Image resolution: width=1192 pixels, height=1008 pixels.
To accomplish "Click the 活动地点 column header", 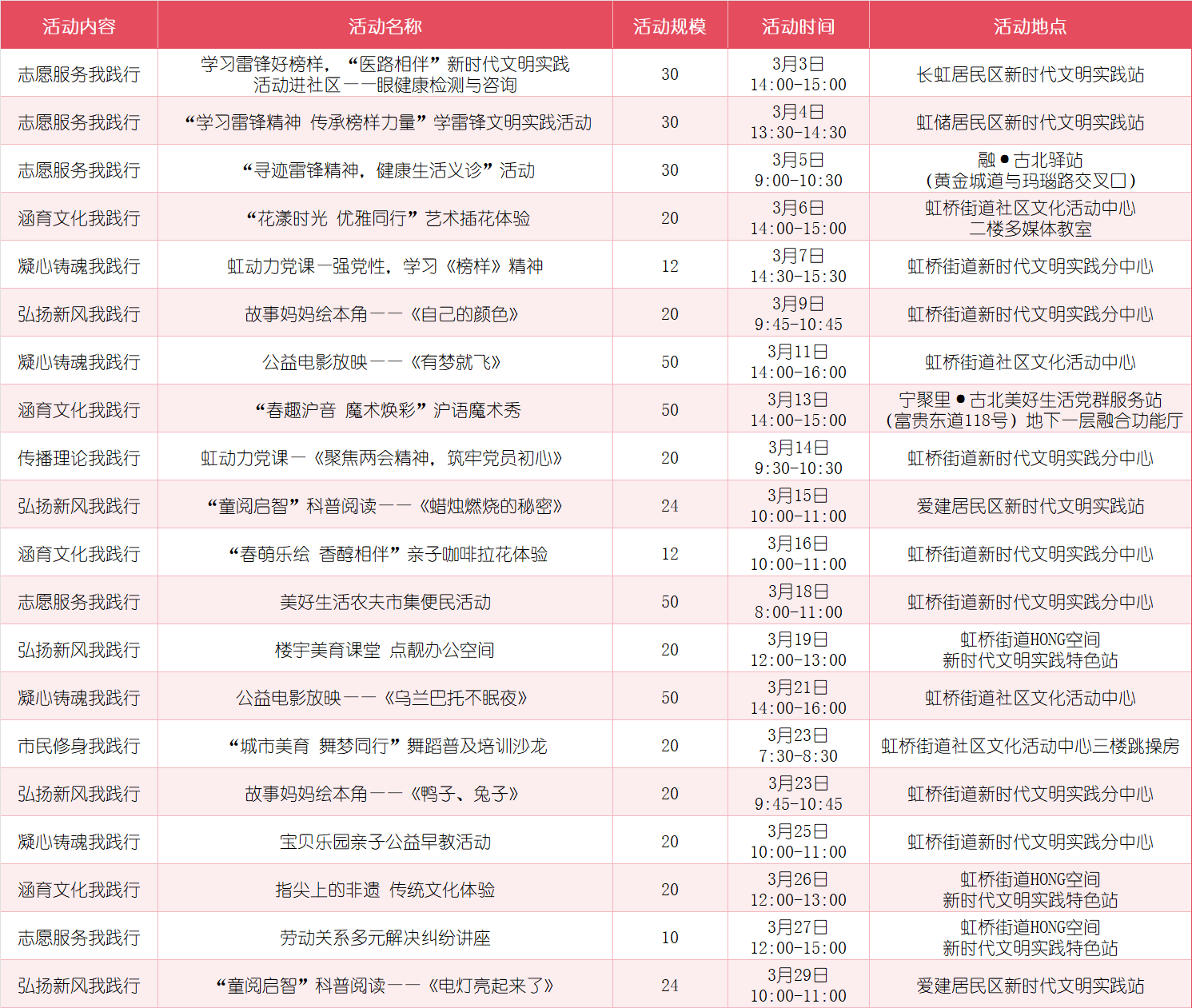I will coord(1030,25).
